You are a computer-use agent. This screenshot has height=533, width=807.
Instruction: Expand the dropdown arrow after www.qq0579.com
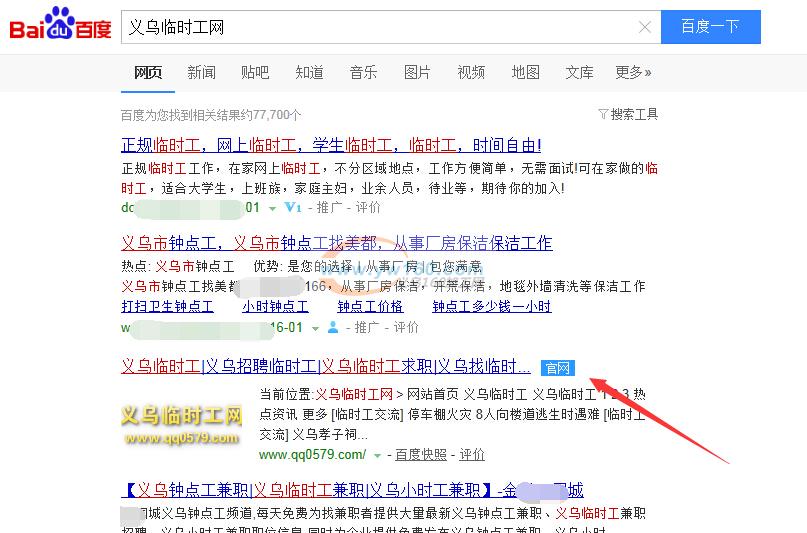click(x=377, y=455)
